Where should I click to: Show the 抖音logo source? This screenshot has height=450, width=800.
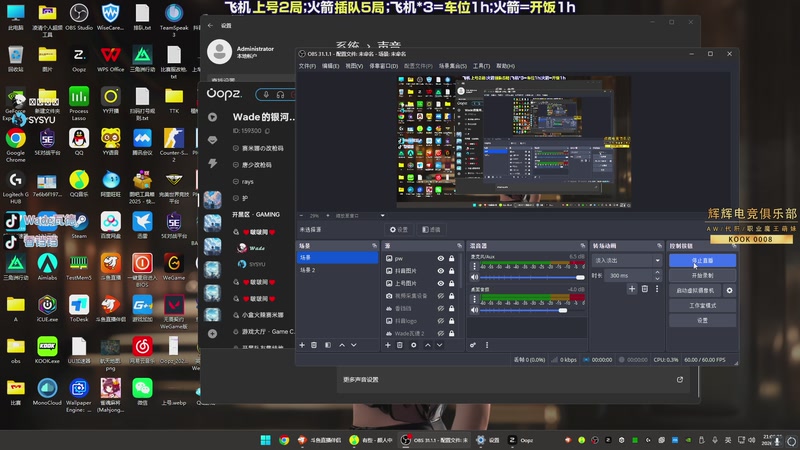[441, 321]
